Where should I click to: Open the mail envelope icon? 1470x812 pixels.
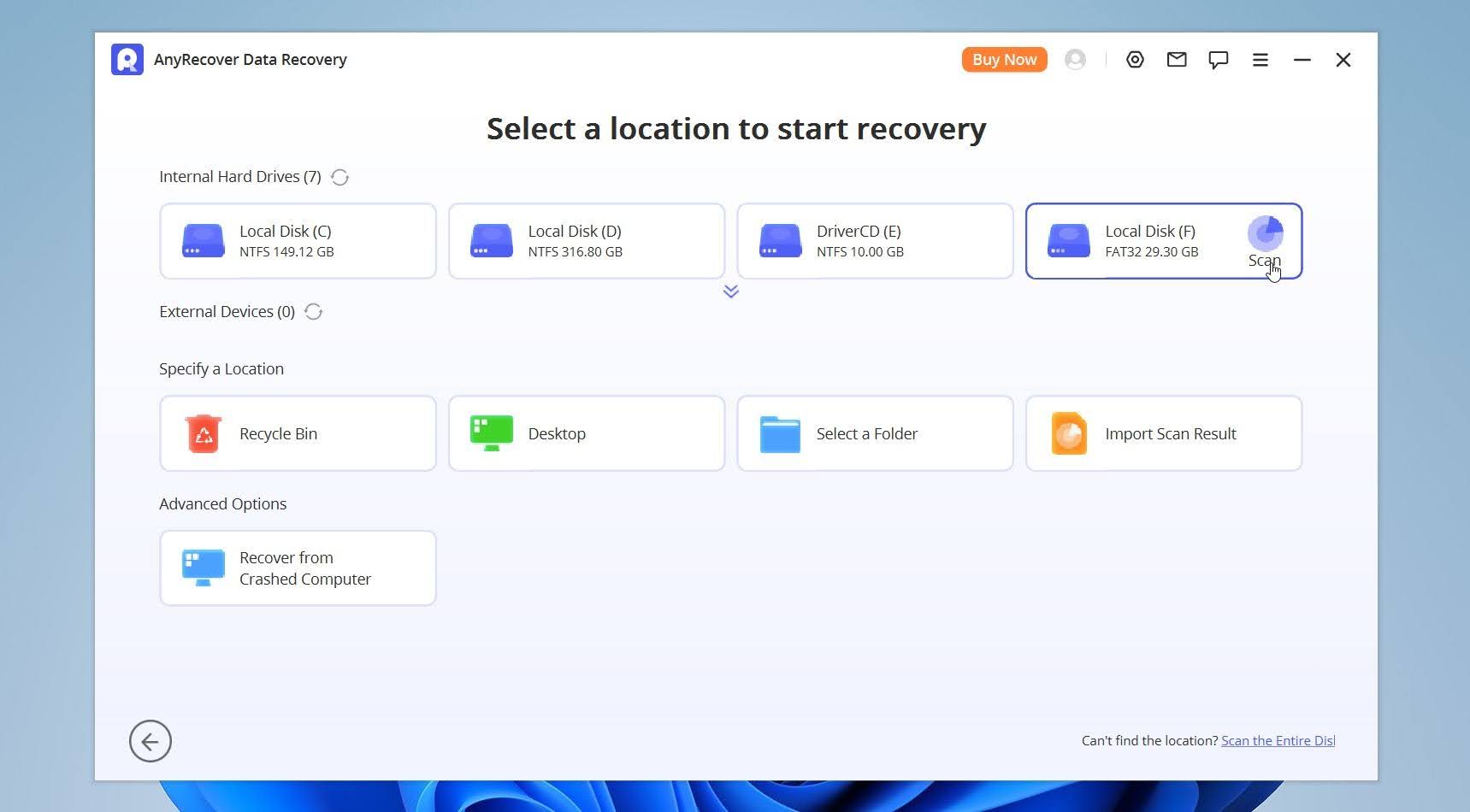tap(1177, 59)
